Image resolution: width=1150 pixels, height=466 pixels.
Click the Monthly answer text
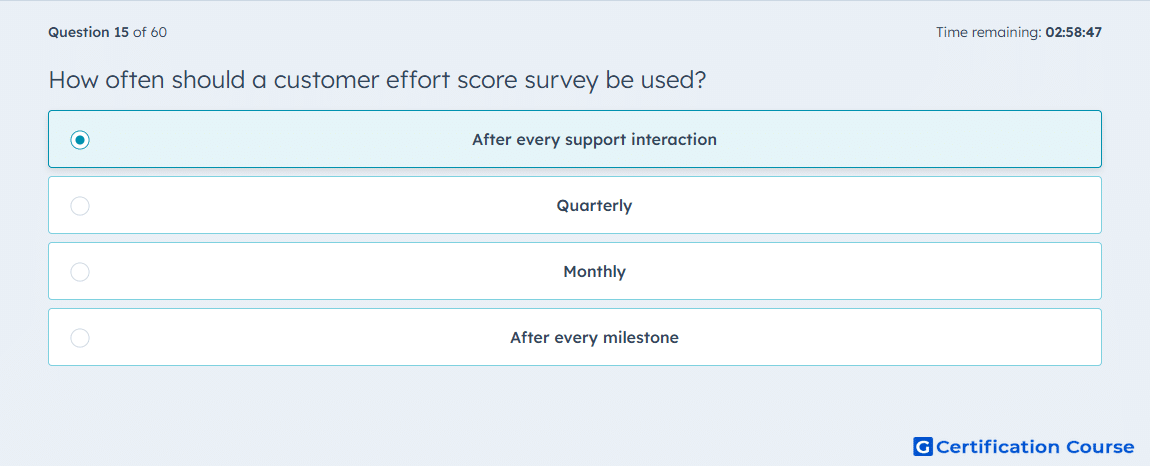(594, 272)
